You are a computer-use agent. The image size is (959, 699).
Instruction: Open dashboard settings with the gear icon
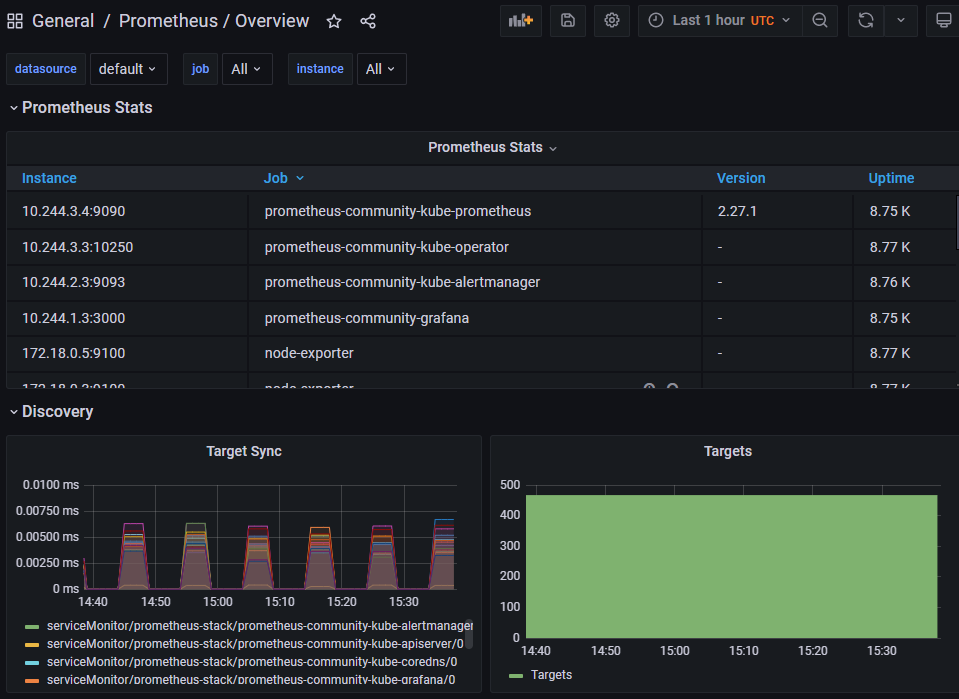[611, 20]
